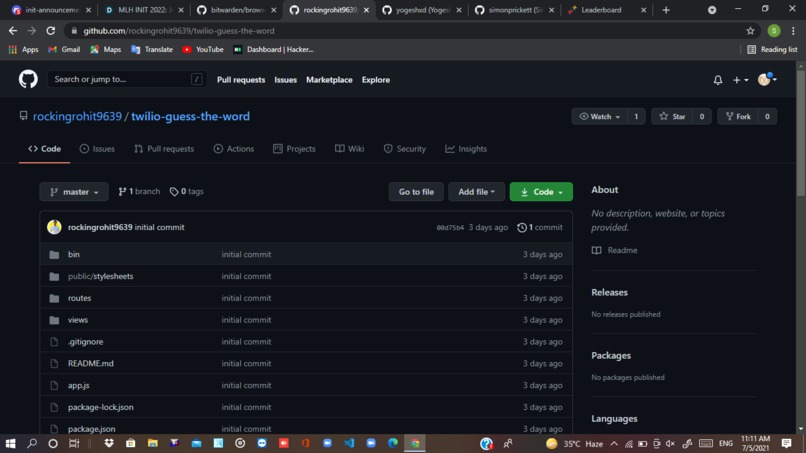Open the Projects tab
Viewport: 806px width, 453px height.
(295, 149)
